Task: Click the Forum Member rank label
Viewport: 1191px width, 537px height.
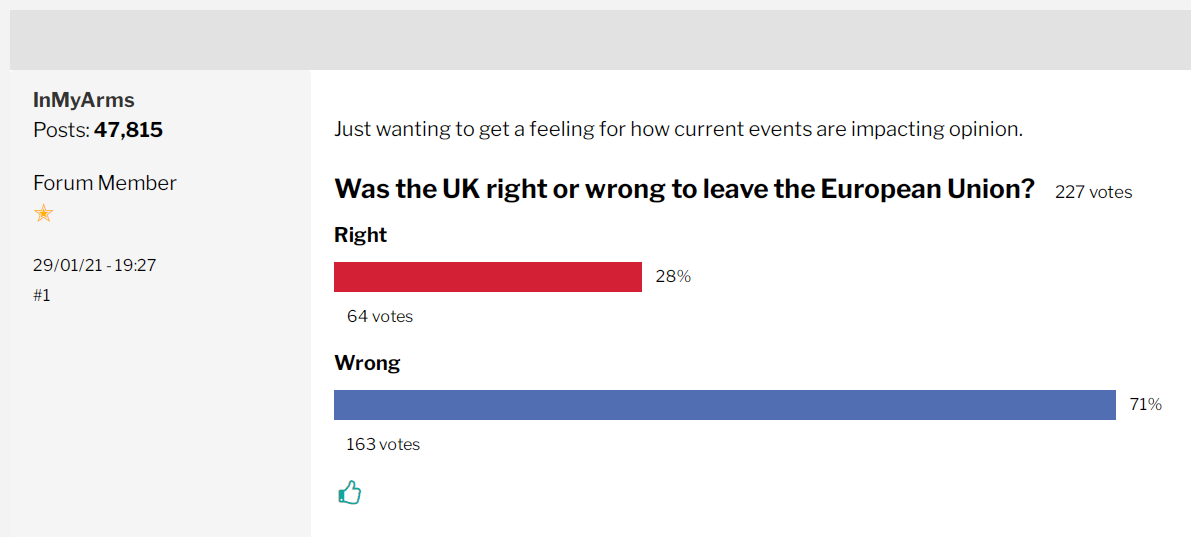Action: coord(105,183)
